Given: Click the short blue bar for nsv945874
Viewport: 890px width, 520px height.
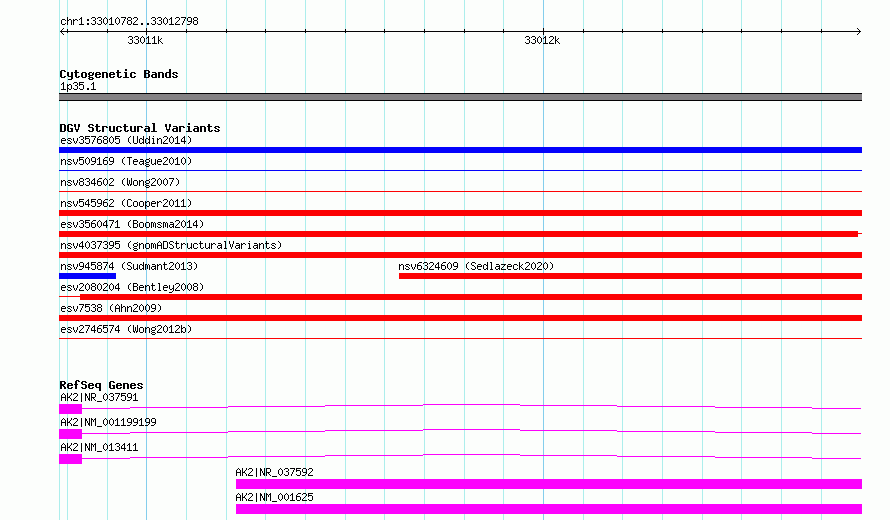Looking at the screenshot, I should click(x=87, y=276).
